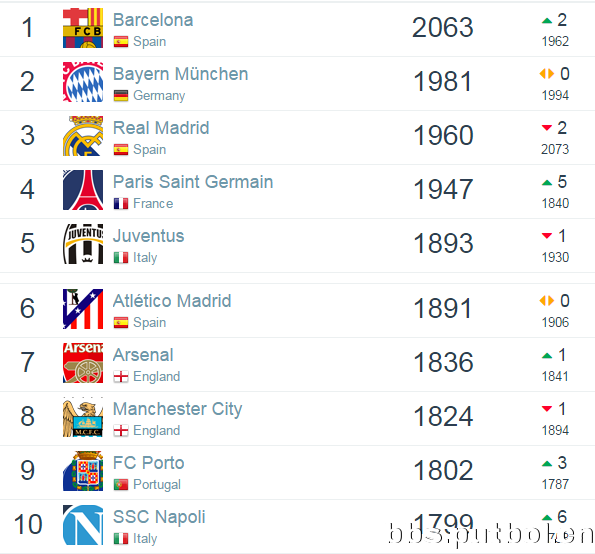
Task: Click the Paris Saint Germain crest
Action: point(83,190)
